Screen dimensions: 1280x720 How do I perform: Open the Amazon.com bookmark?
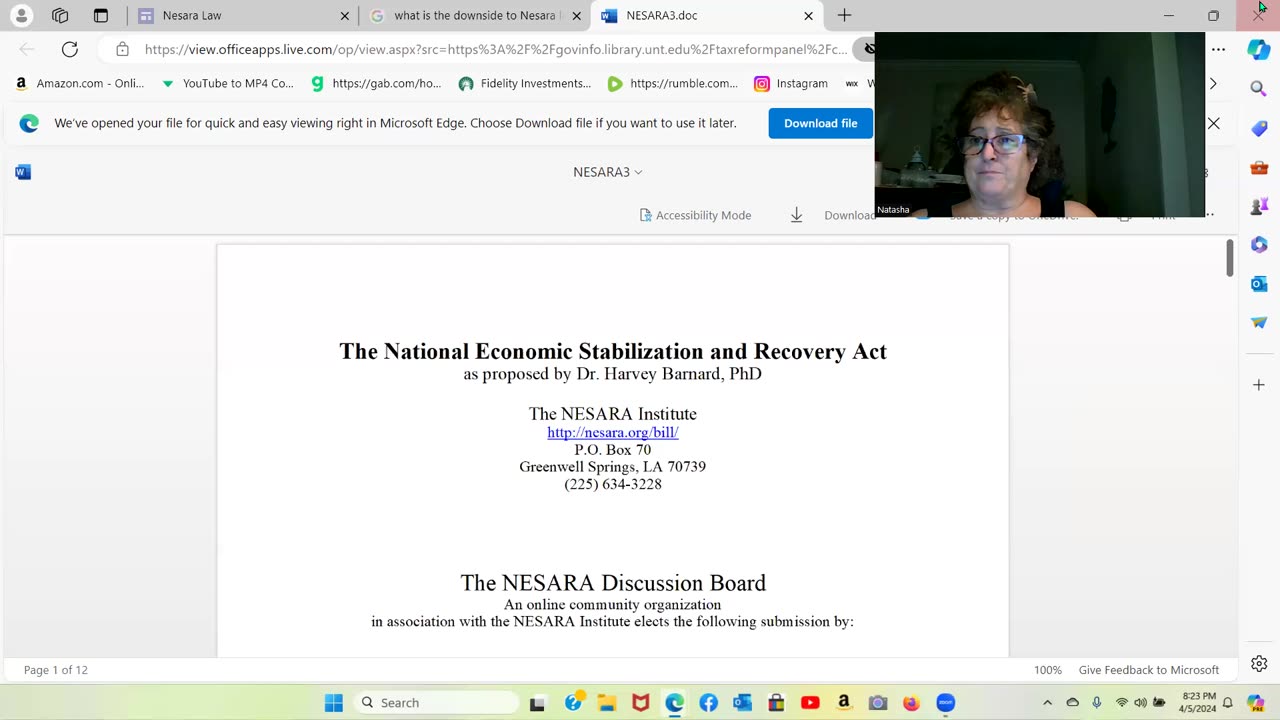tap(79, 83)
